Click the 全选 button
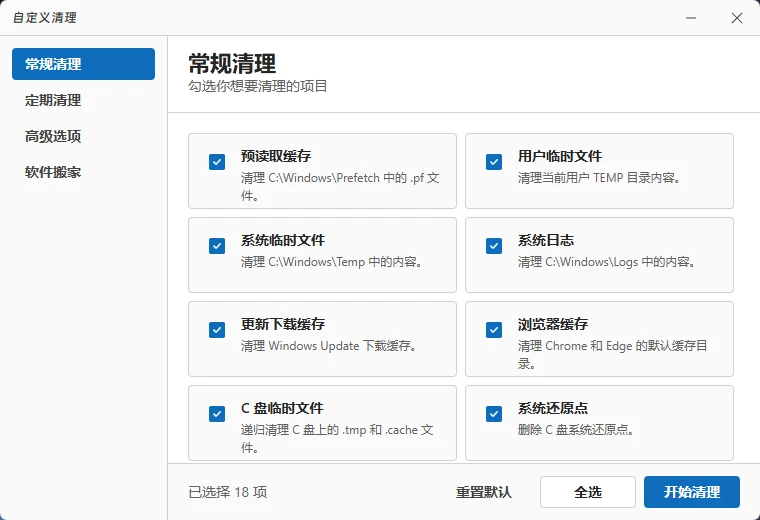Image resolution: width=760 pixels, height=520 pixels. point(588,492)
